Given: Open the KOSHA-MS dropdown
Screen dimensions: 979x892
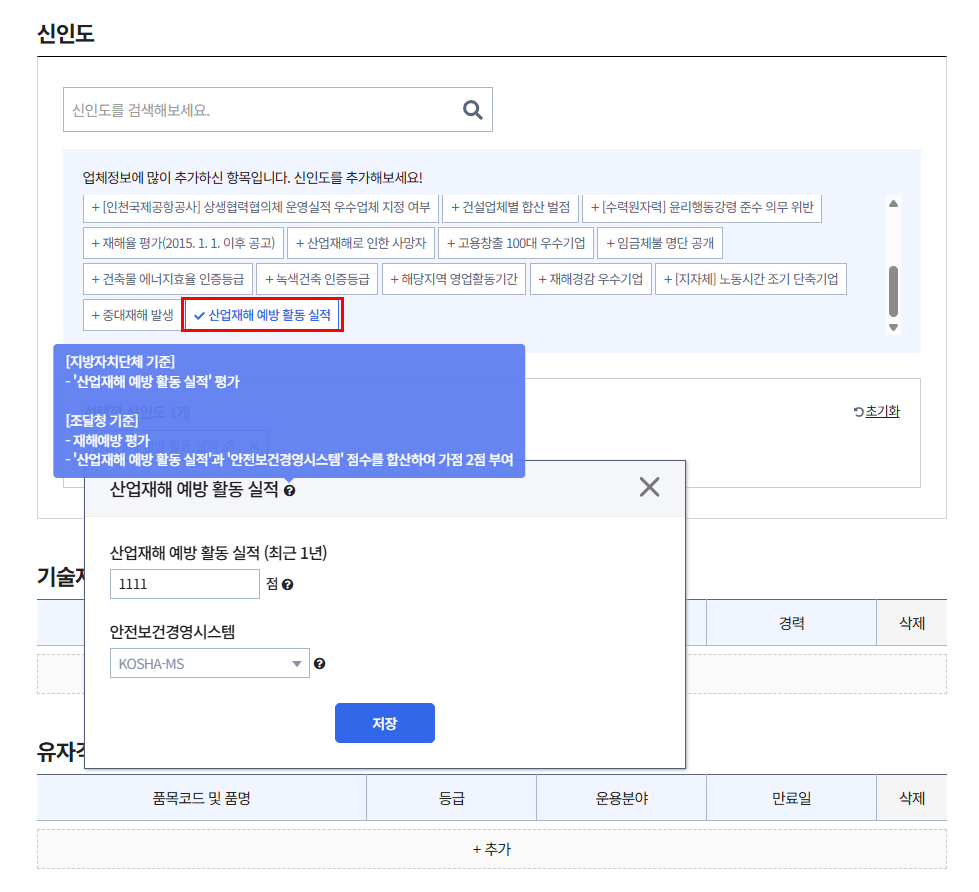Looking at the screenshot, I should [x=210, y=663].
